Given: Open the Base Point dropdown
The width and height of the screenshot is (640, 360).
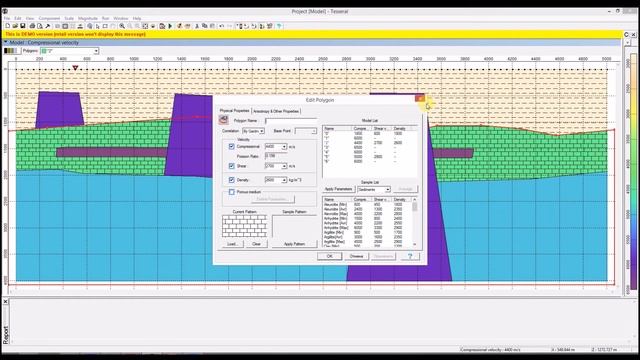Looking at the screenshot, I should pyautogui.click(x=313, y=131).
